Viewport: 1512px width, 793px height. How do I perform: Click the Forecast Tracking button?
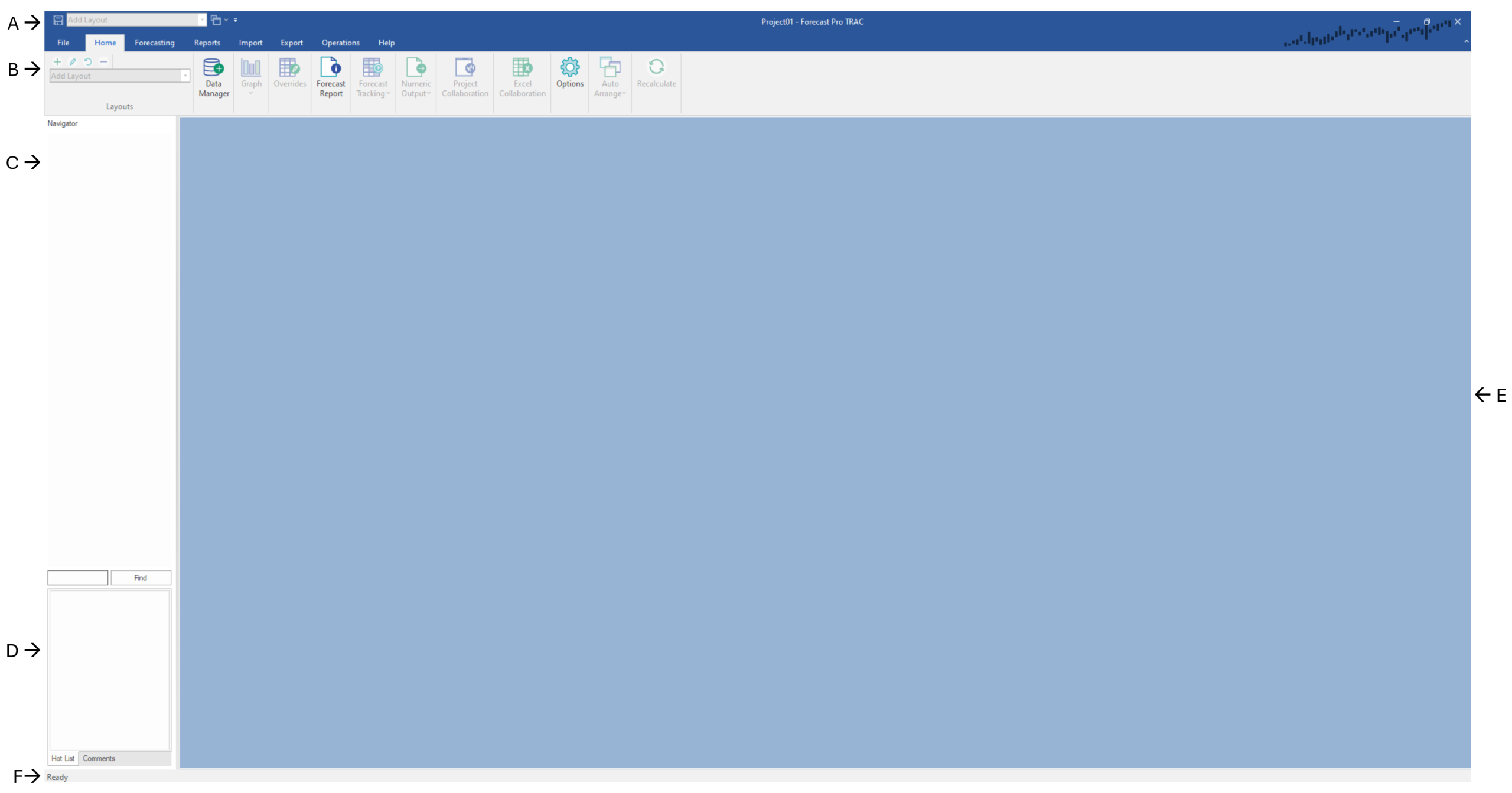point(373,77)
